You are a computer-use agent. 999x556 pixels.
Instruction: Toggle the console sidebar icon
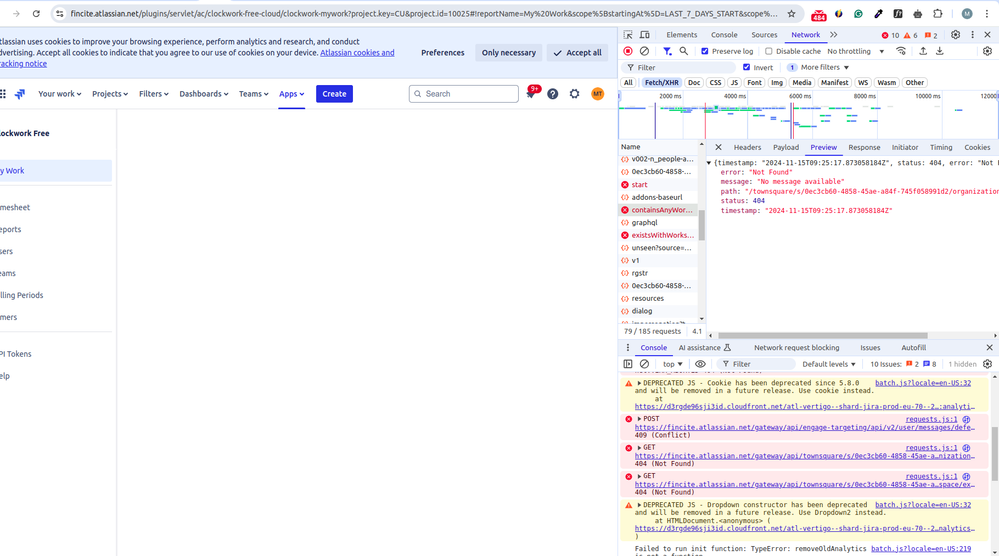coord(628,364)
